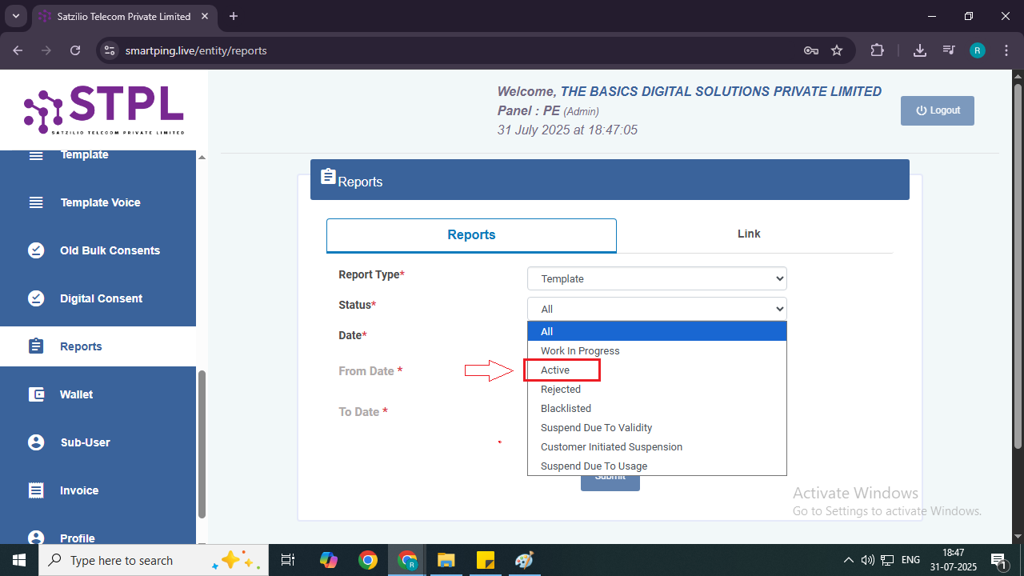Click the Digital Consent checkmark icon
This screenshot has height=576, width=1024.
(x=36, y=298)
